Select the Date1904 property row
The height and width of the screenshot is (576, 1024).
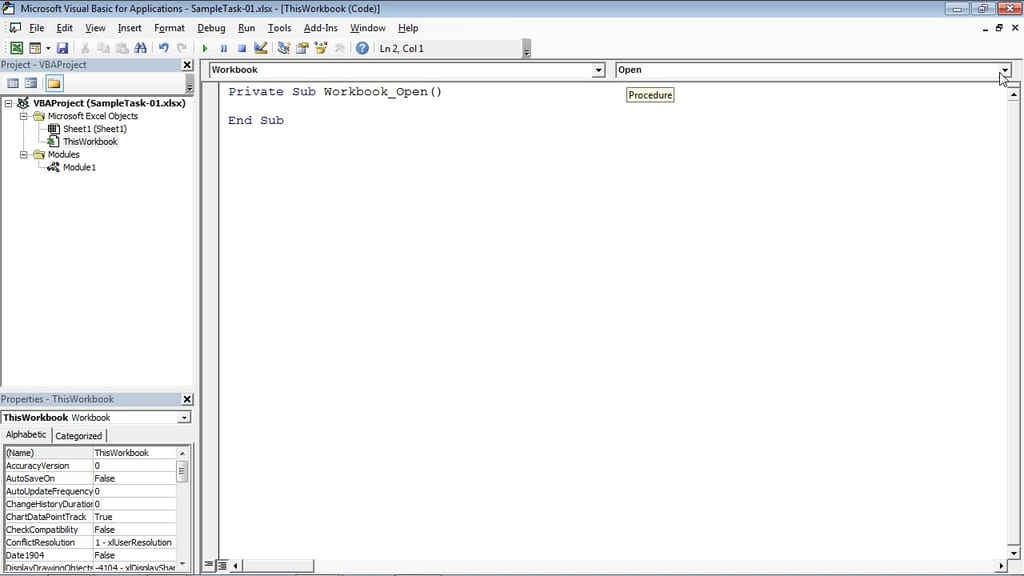(x=90, y=555)
